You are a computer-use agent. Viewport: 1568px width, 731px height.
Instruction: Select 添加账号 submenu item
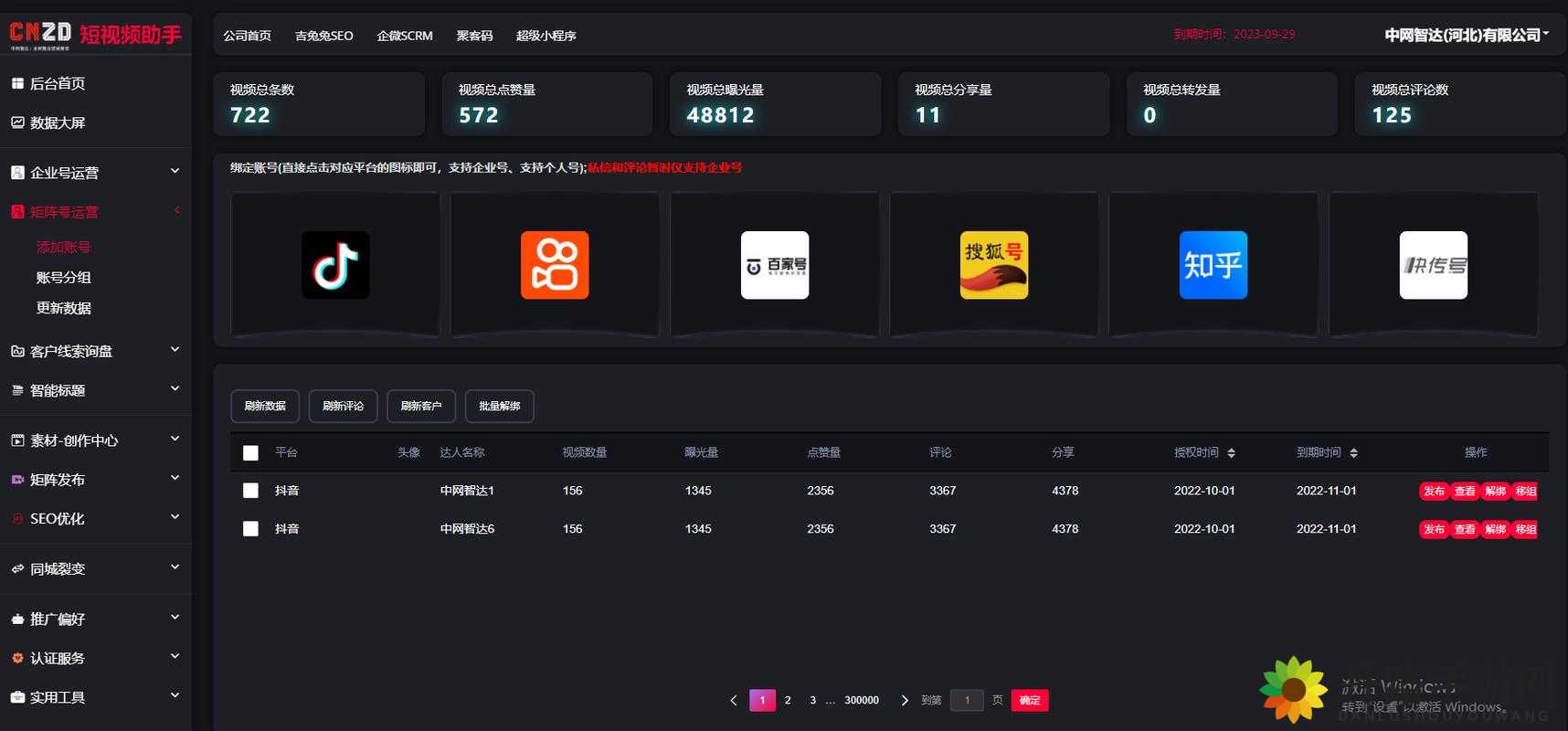pos(64,247)
